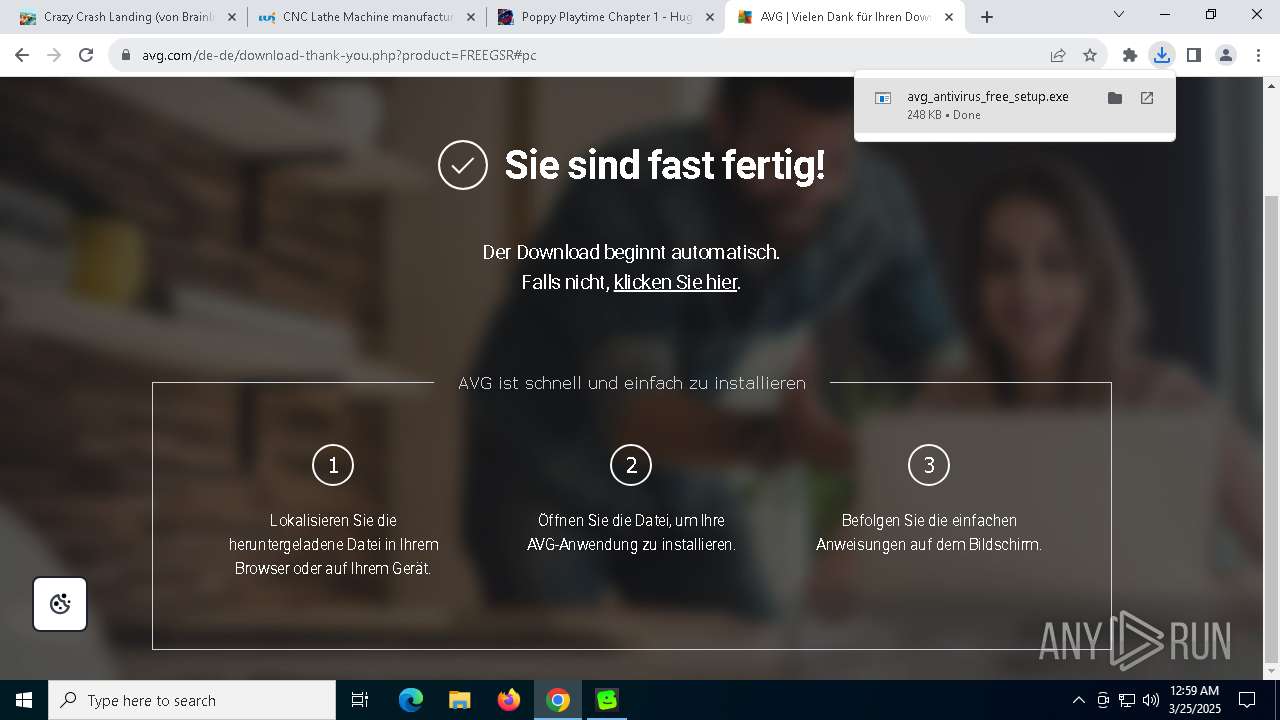Open a new browser tab
Screen dimensions: 1280x720
click(x=987, y=17)
